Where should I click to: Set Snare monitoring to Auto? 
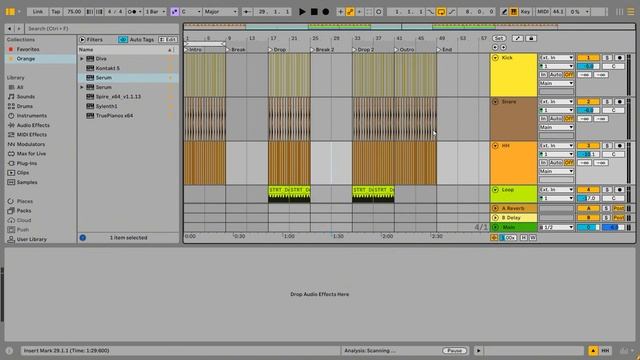tap(556, 119)
